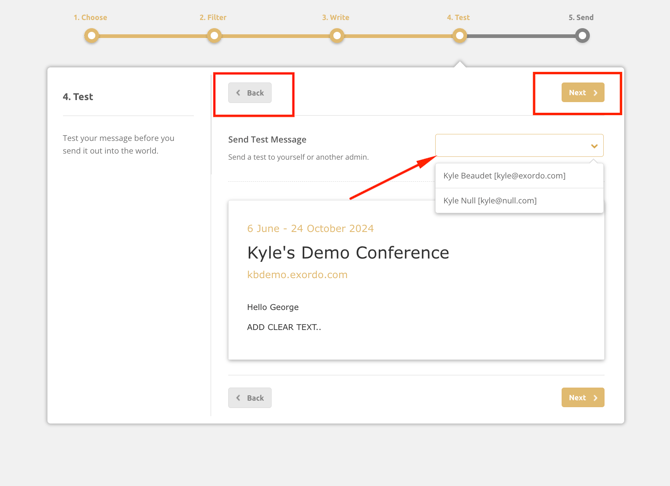Open the kbdemo.exordo.com link

coord(297,275)
